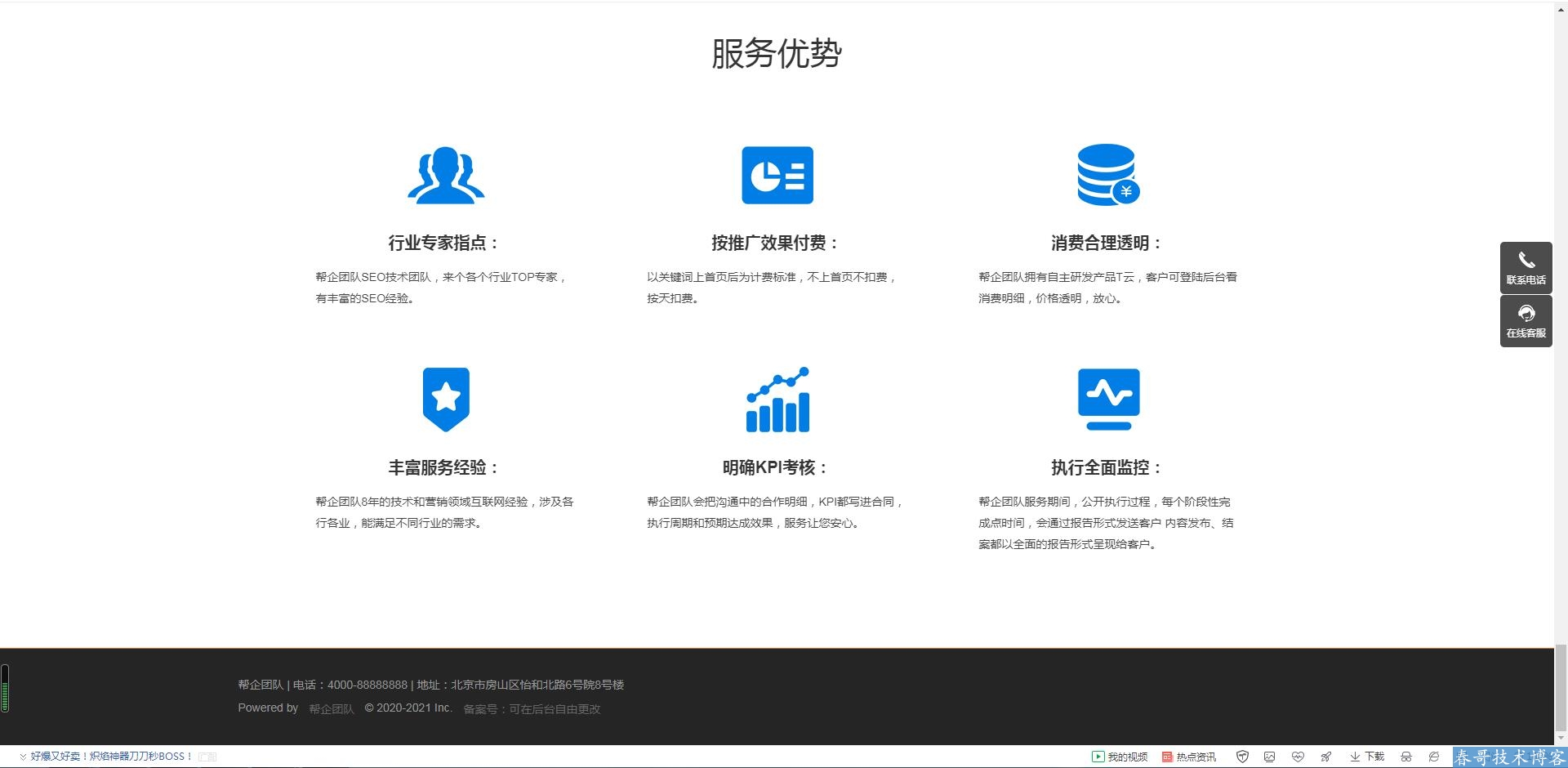This screenshot has width=1568, height=768.
Task: Open the 好爆又好卖 ad headline link
Action: 111,757
